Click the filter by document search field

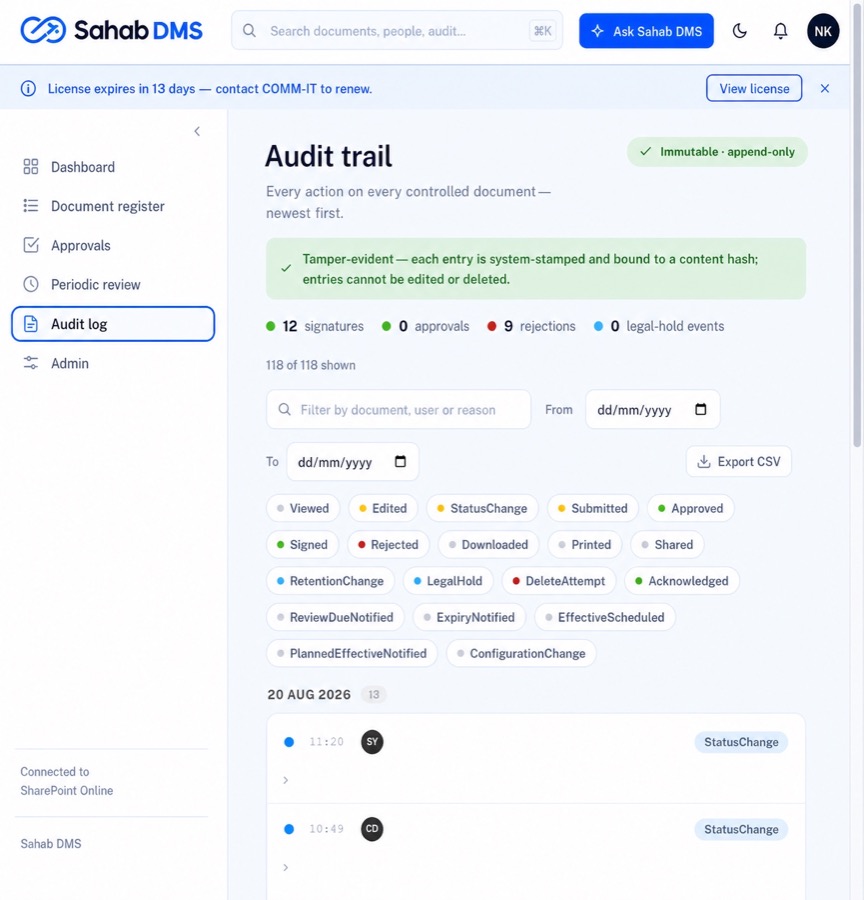click(x=398, y=409)
